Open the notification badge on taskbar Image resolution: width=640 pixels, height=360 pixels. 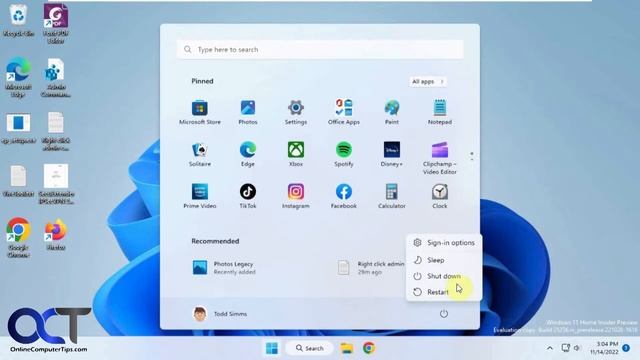[x=626, y=348]
